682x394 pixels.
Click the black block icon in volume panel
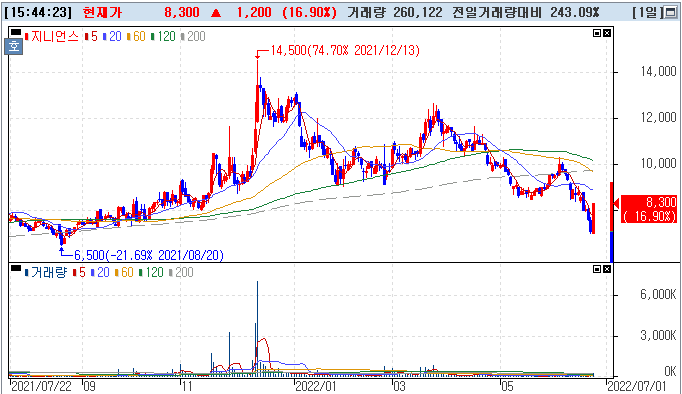coord(16,268)
